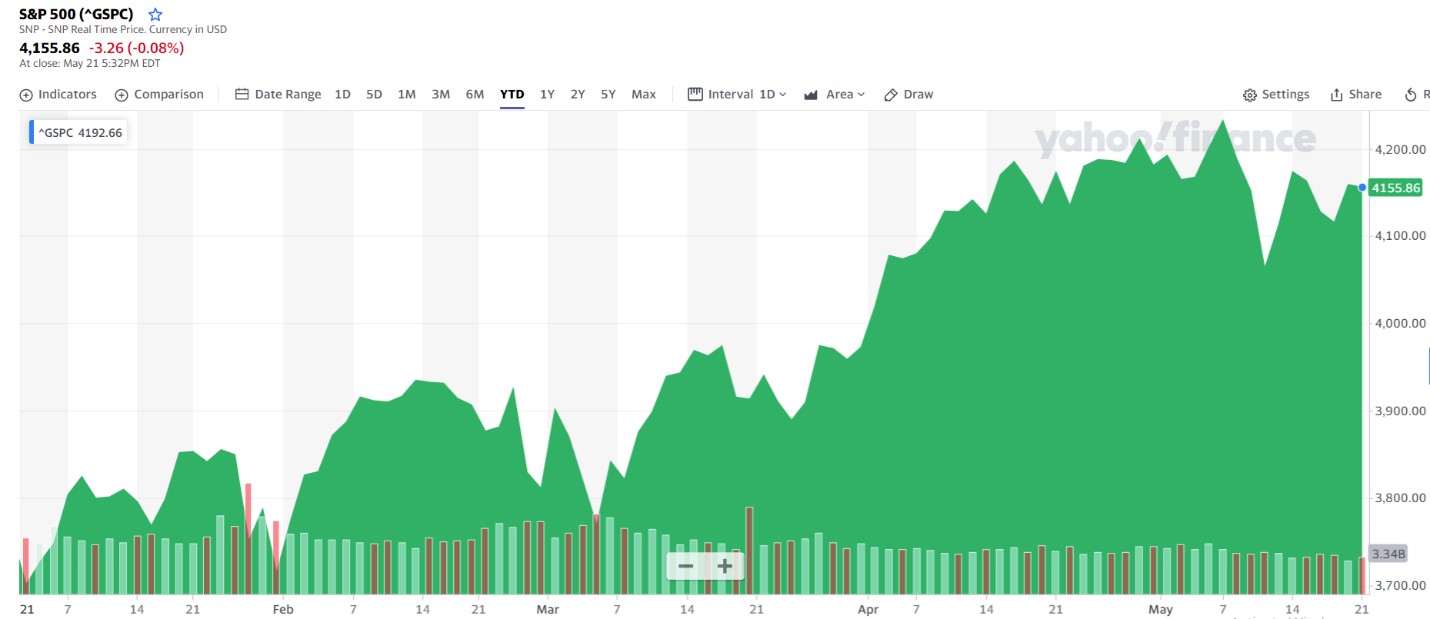Click the Share icon
Image resolution: width=1430 pixels, height=619 pixels.
coord(1336,95)
